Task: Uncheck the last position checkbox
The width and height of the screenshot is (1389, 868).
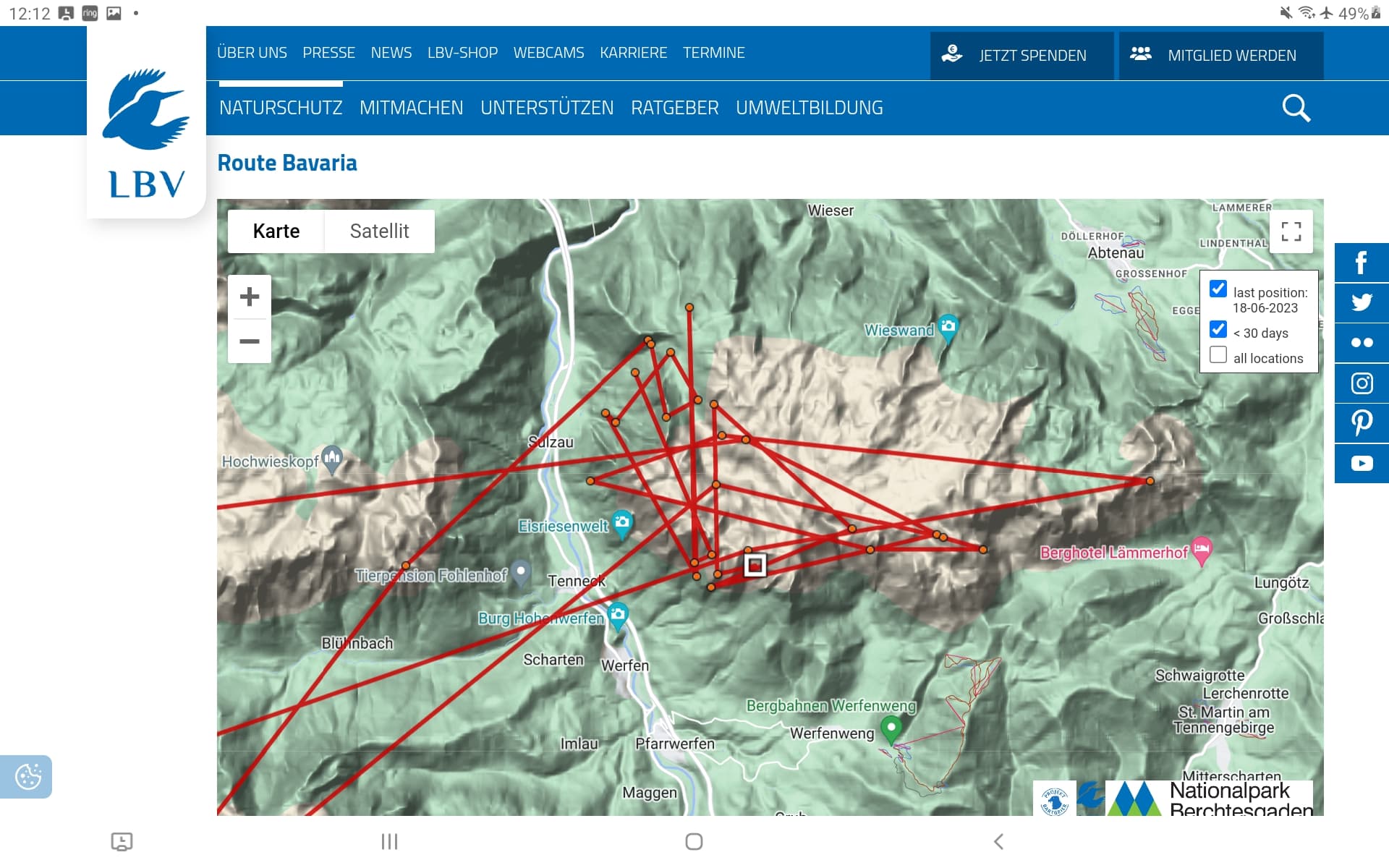Action: click(1218, 289)
